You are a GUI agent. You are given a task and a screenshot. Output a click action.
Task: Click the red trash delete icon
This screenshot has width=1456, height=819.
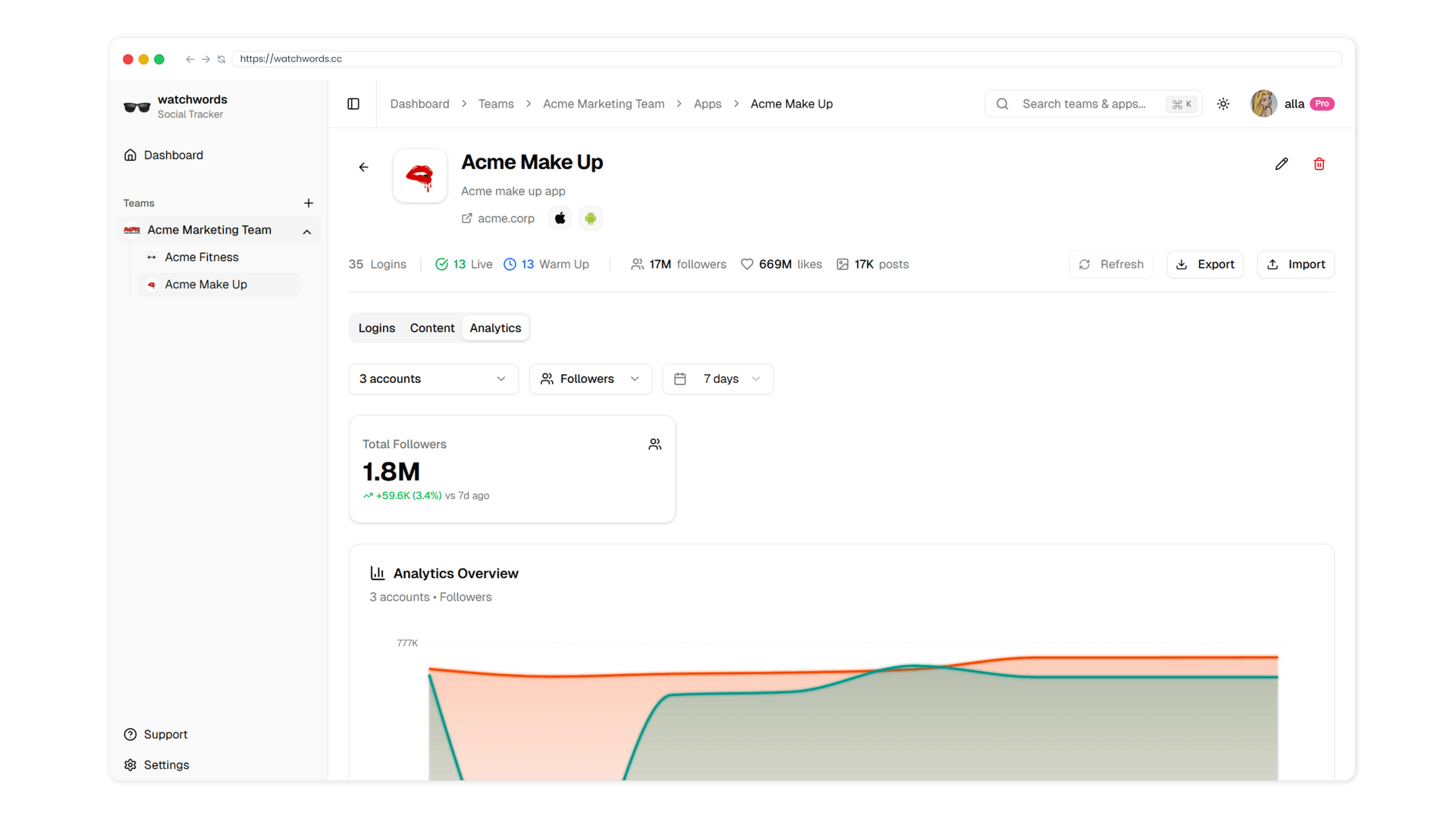coord(1319,164)
